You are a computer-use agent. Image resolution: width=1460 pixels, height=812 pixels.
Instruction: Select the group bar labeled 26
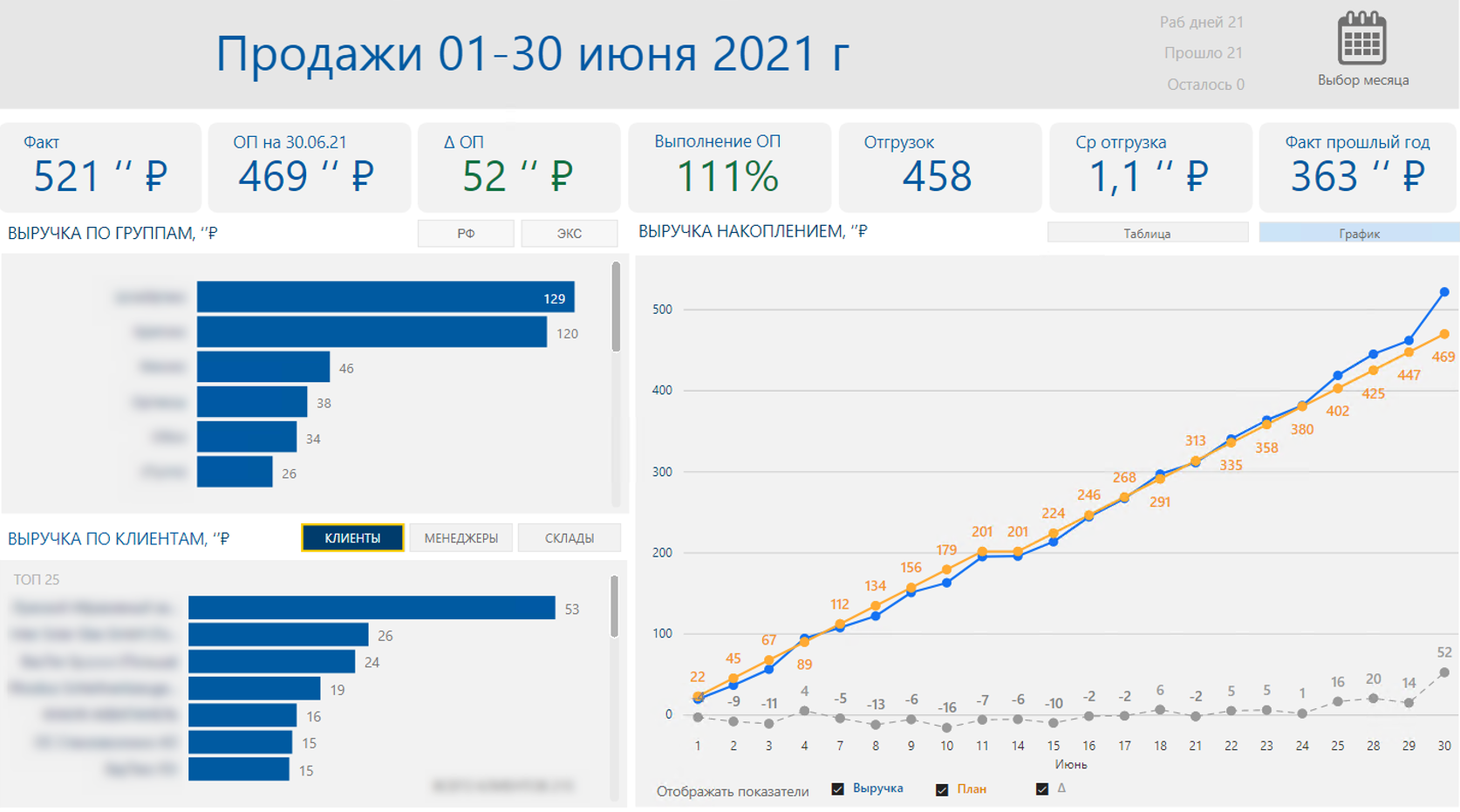(235, 472)
